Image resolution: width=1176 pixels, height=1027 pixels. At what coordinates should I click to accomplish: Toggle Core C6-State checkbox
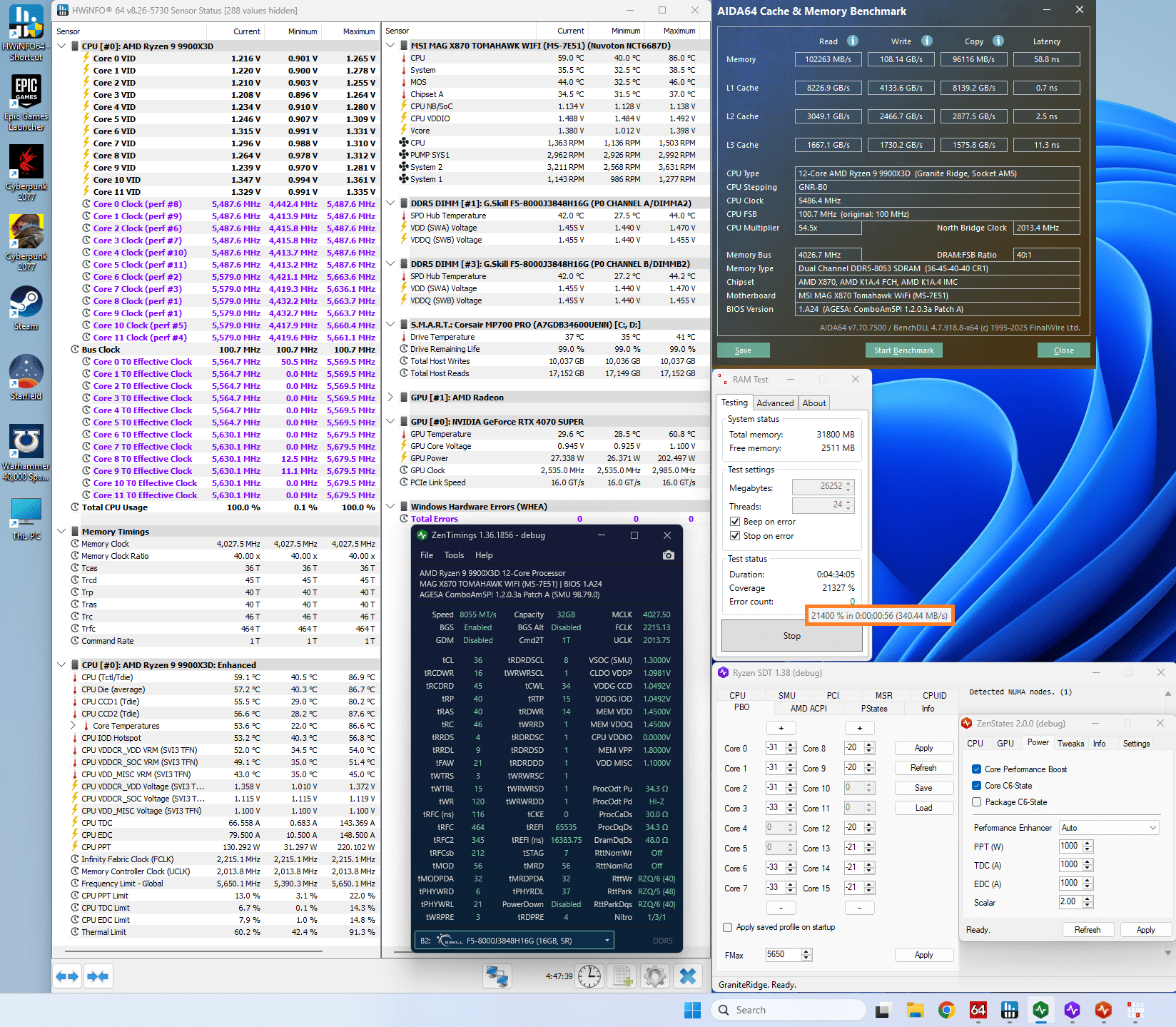[x=976, y=786]
